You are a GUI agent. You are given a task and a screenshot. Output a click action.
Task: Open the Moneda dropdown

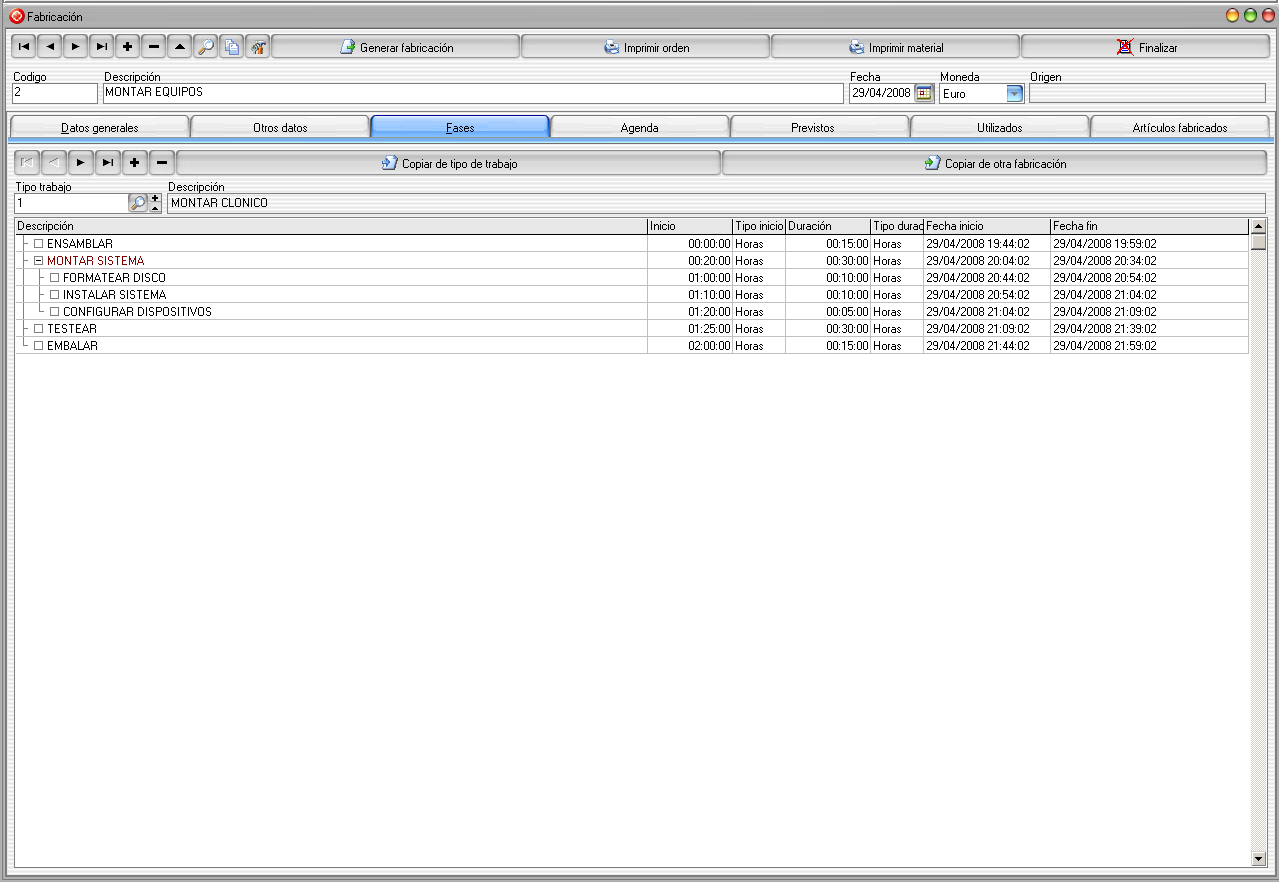[x=1015, y=93]
